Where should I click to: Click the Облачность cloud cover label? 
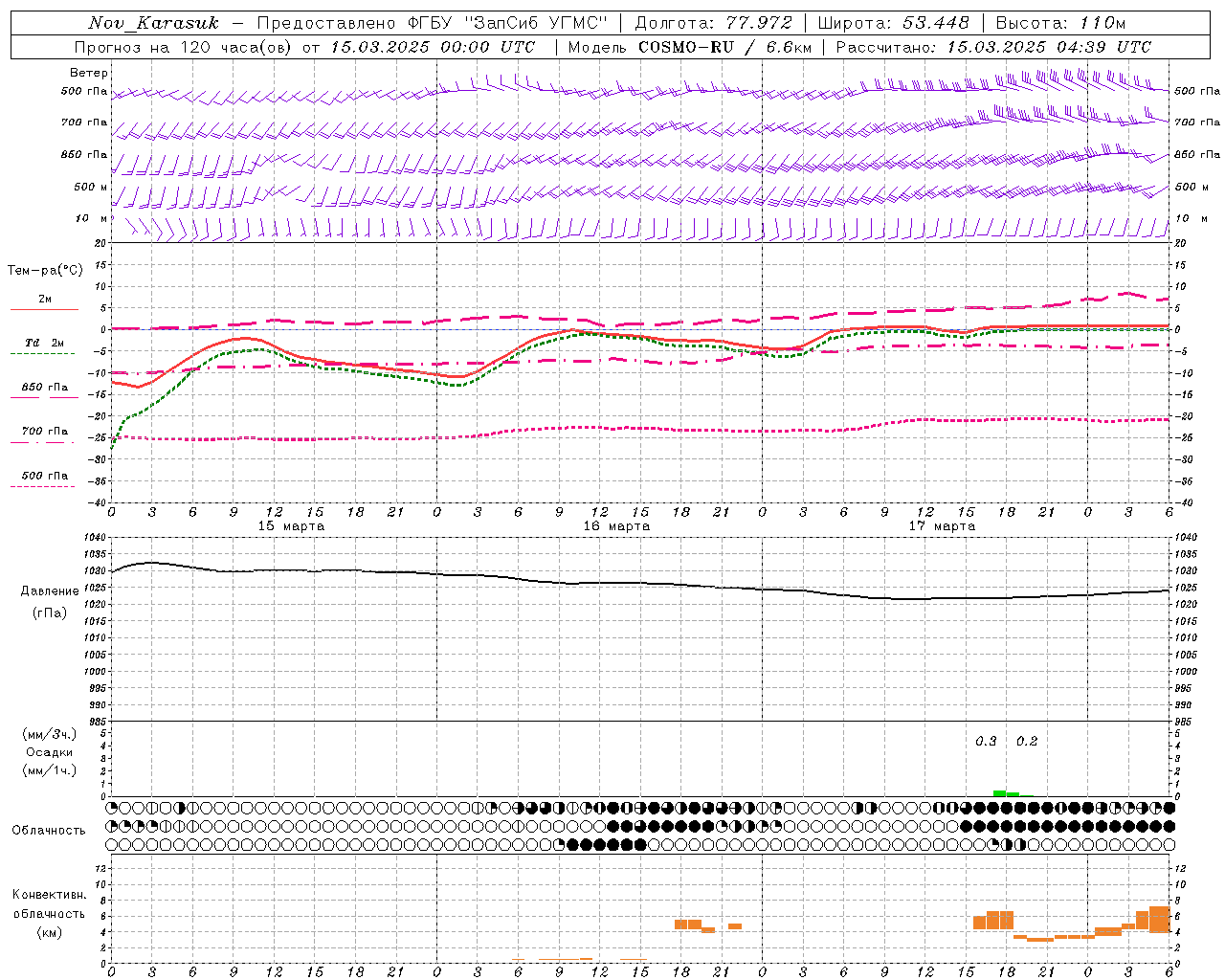pos(49,831)
